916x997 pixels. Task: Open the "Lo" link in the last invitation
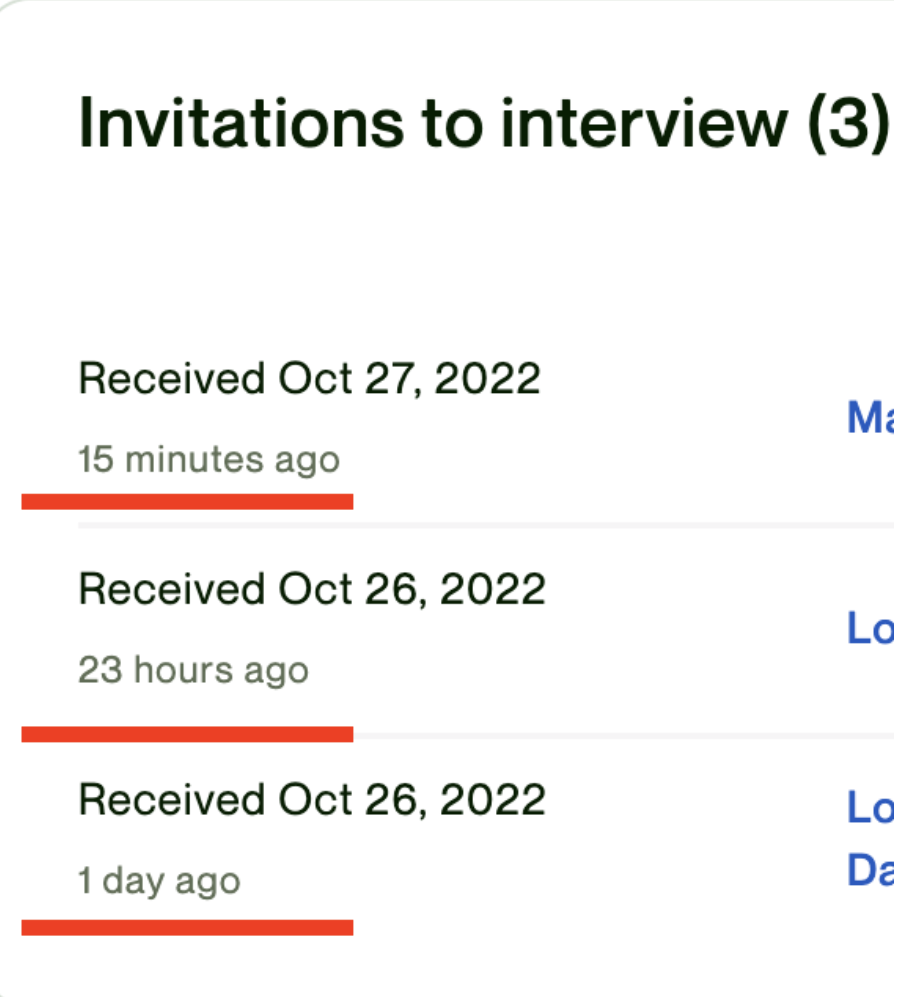tap(870, 808)
